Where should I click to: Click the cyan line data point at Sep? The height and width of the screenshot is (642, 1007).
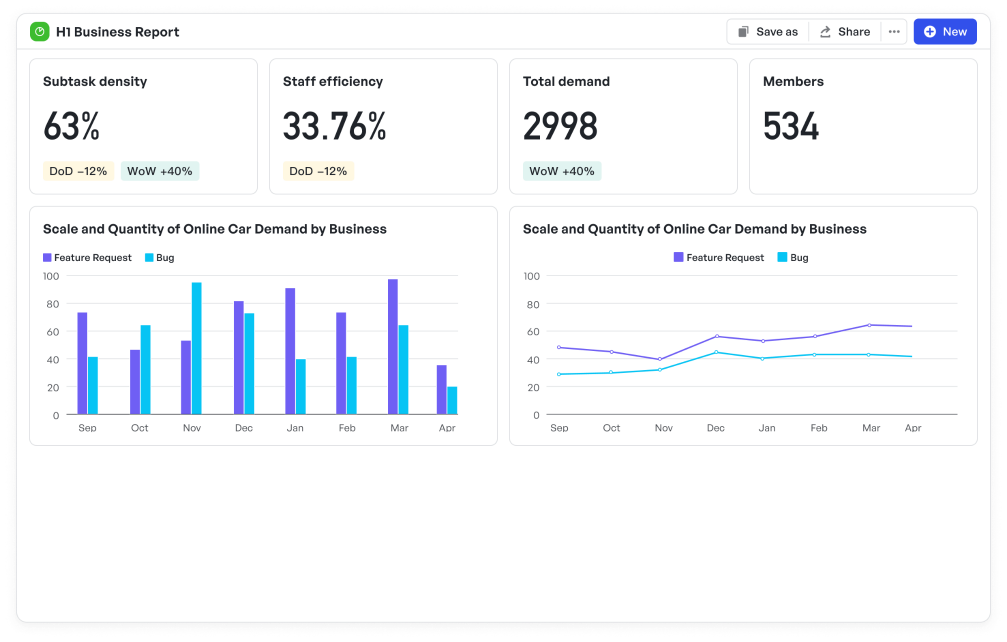click(x=559, y=374)
